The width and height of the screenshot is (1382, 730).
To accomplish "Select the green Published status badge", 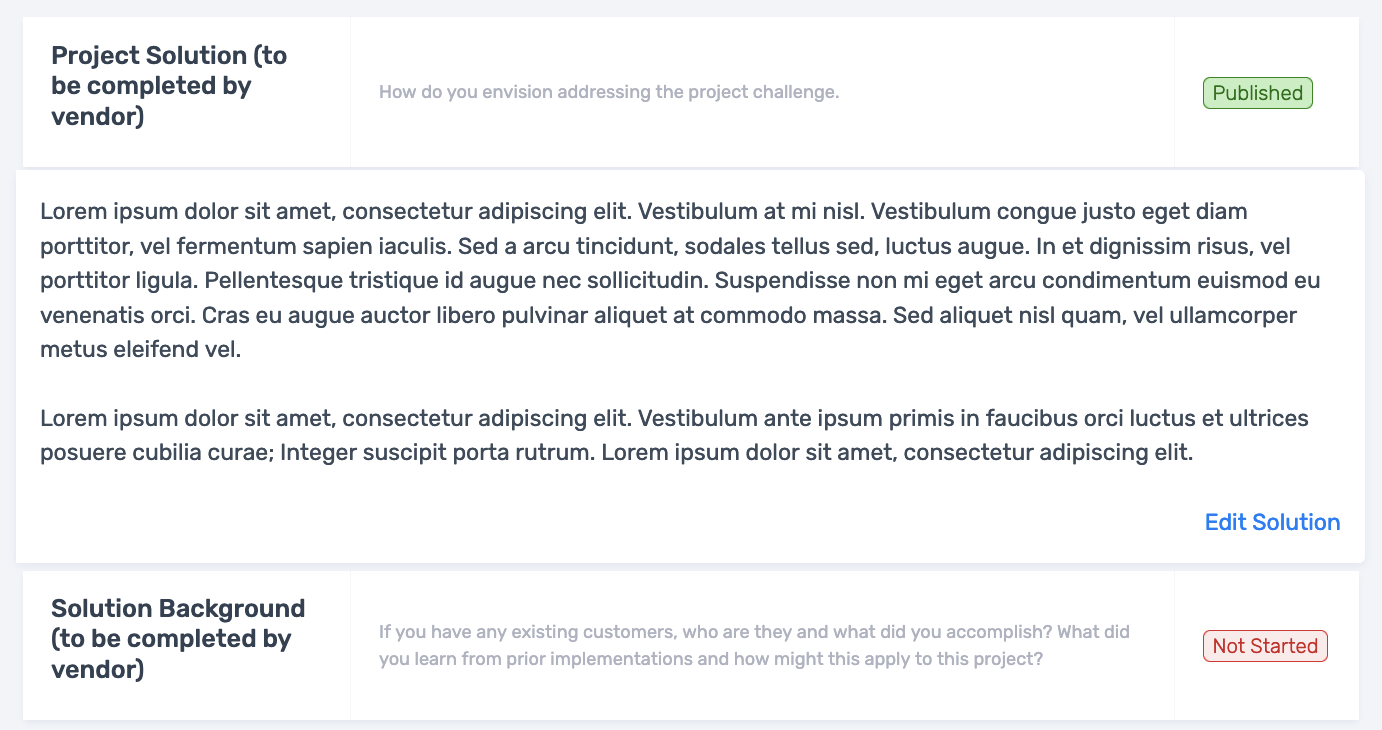I will click(x=1257, y=93).
